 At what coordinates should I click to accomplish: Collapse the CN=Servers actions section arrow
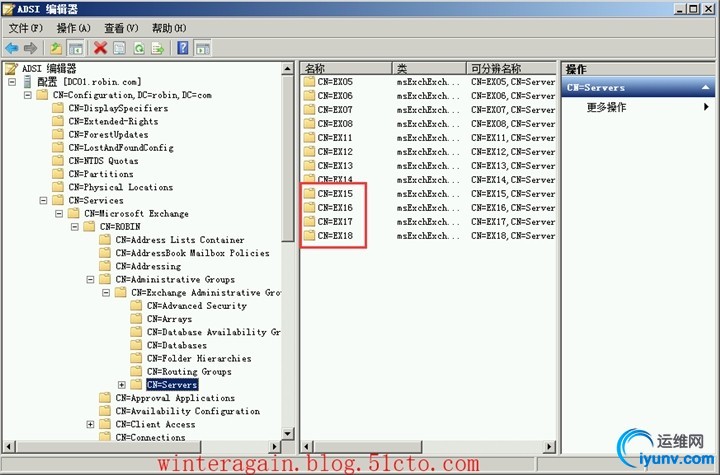click(x=705, y=87)
